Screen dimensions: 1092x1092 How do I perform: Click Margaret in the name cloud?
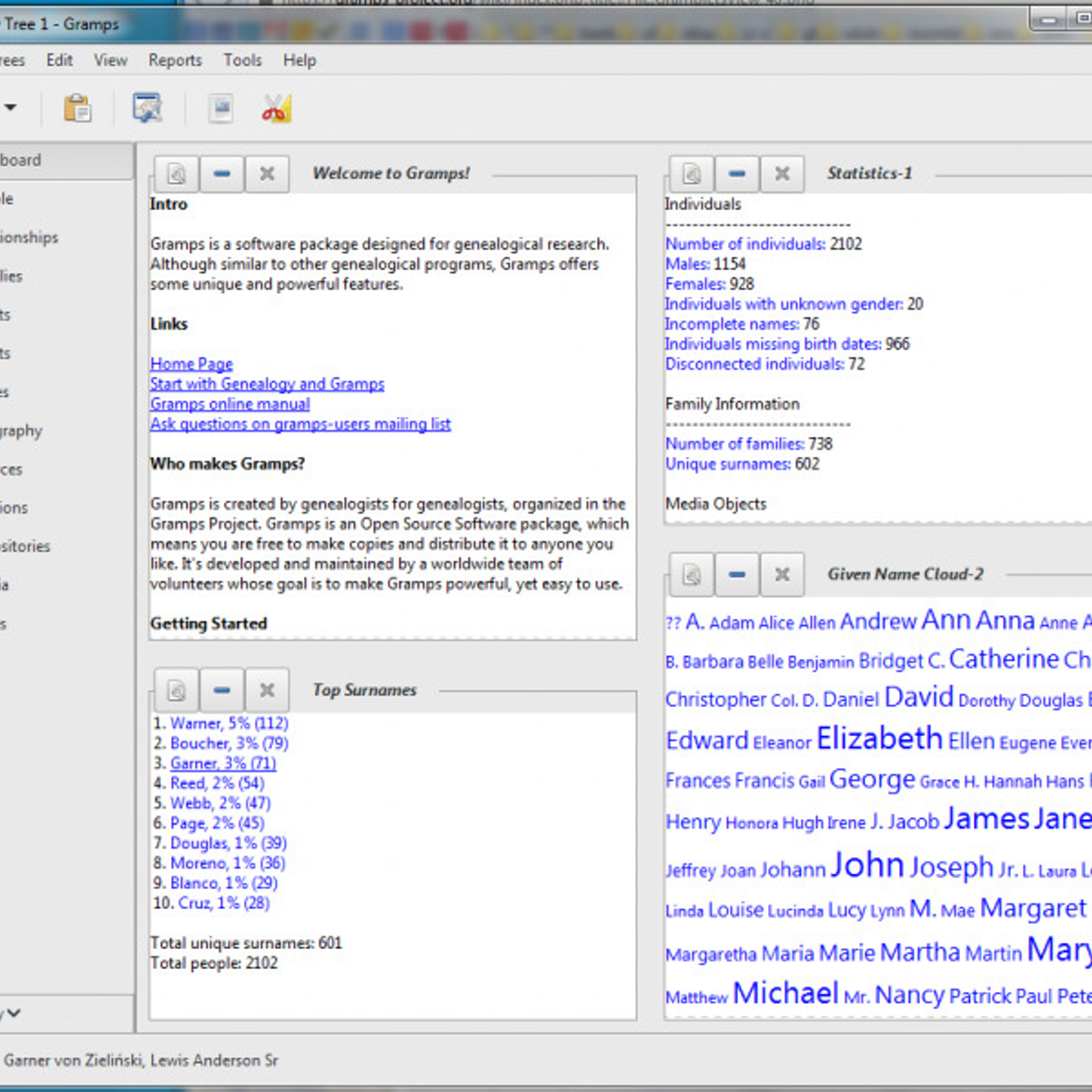coord(1033,908)
